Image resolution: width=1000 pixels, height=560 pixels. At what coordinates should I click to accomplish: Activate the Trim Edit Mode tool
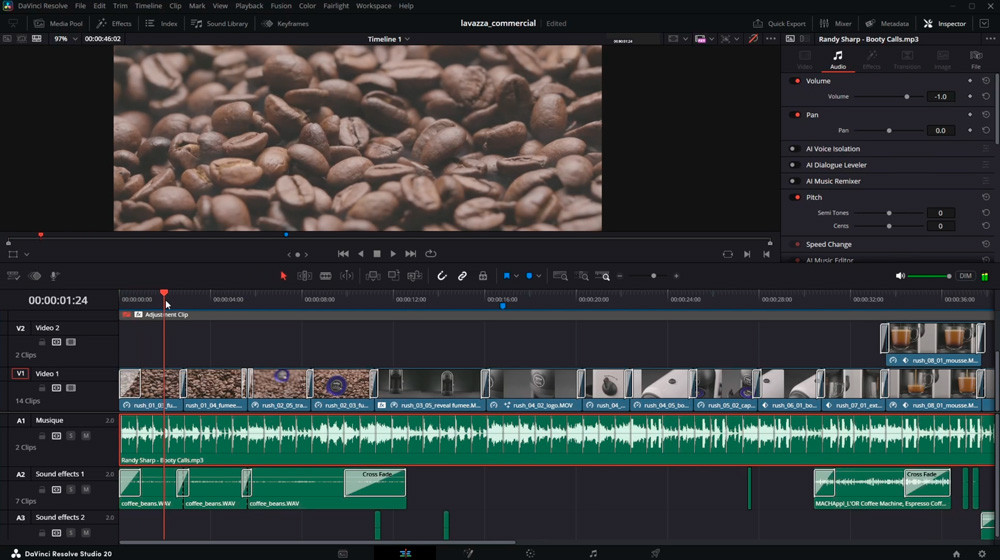[x=304, y=276]
